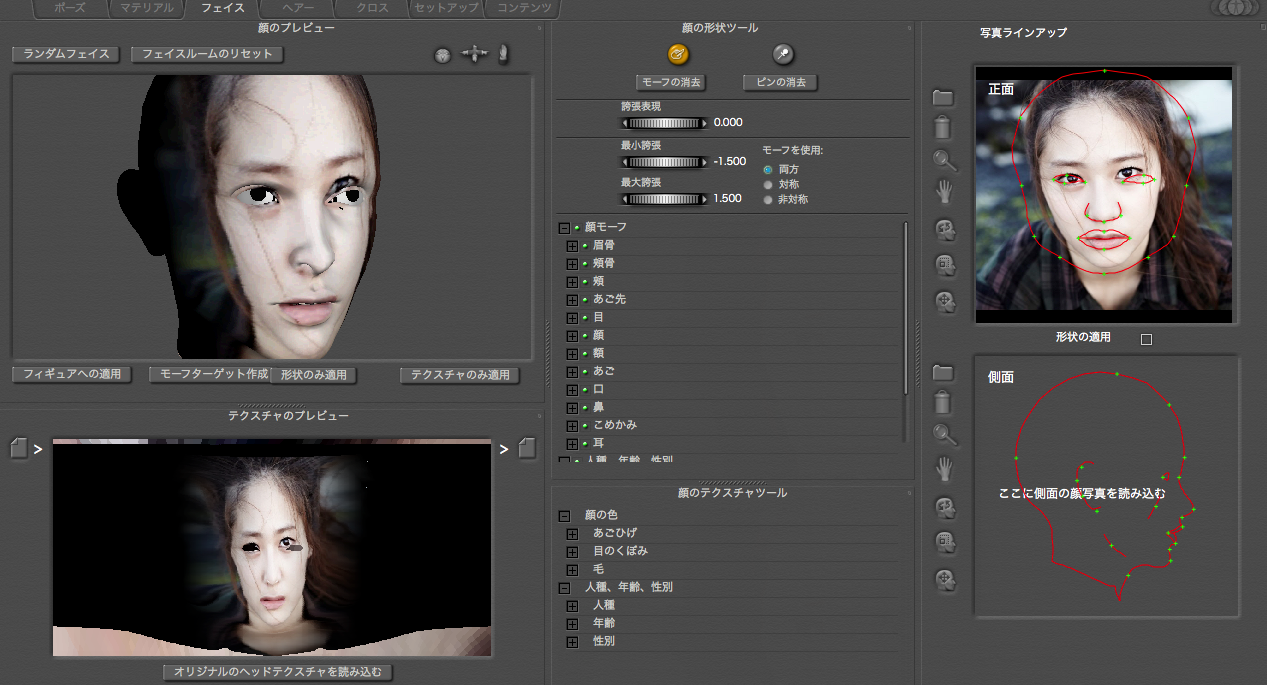Expand the 眉骨 morph group

point(572,245)
